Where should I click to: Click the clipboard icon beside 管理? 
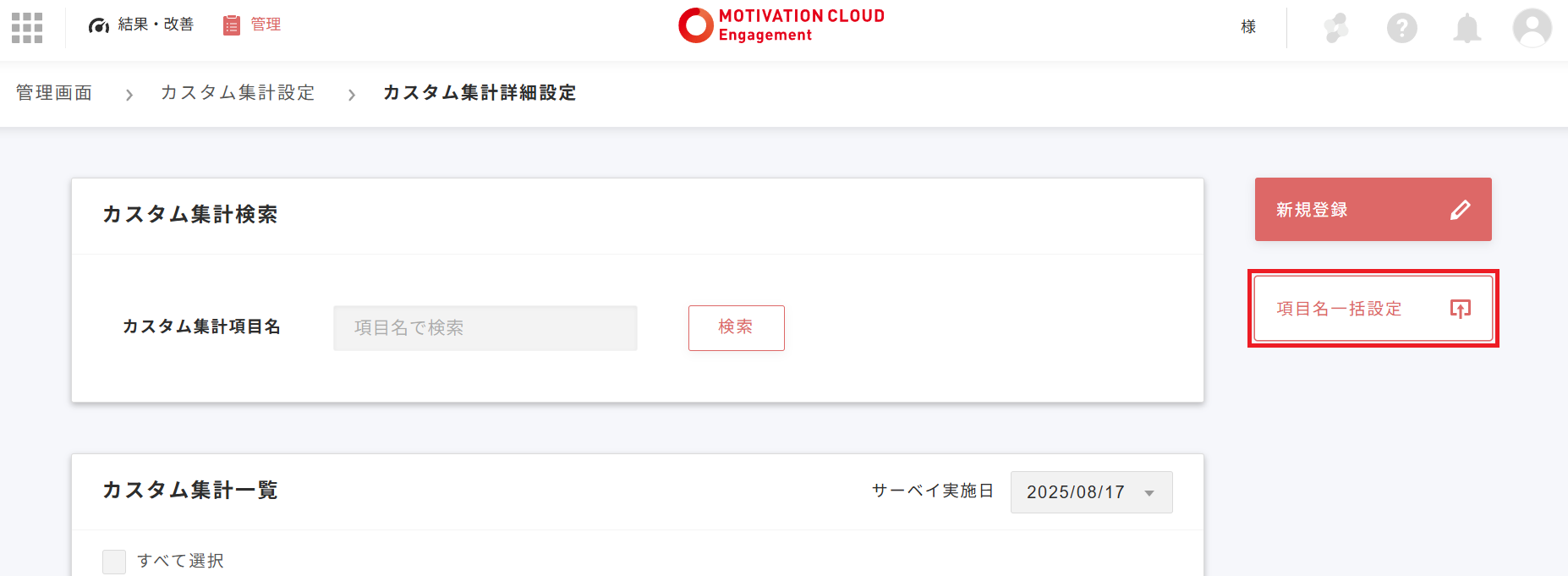(230, 25)
